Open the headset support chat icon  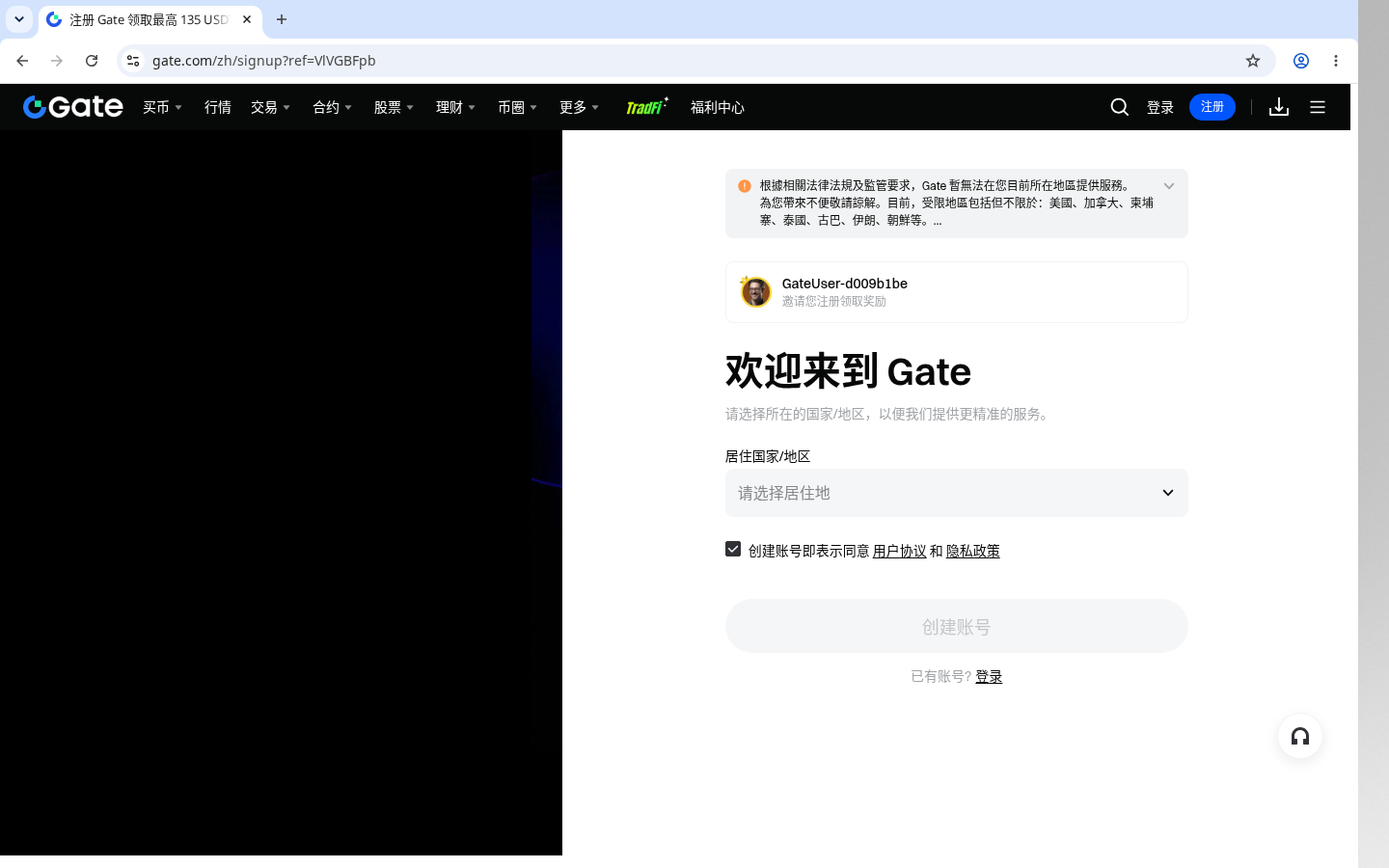1300,737
